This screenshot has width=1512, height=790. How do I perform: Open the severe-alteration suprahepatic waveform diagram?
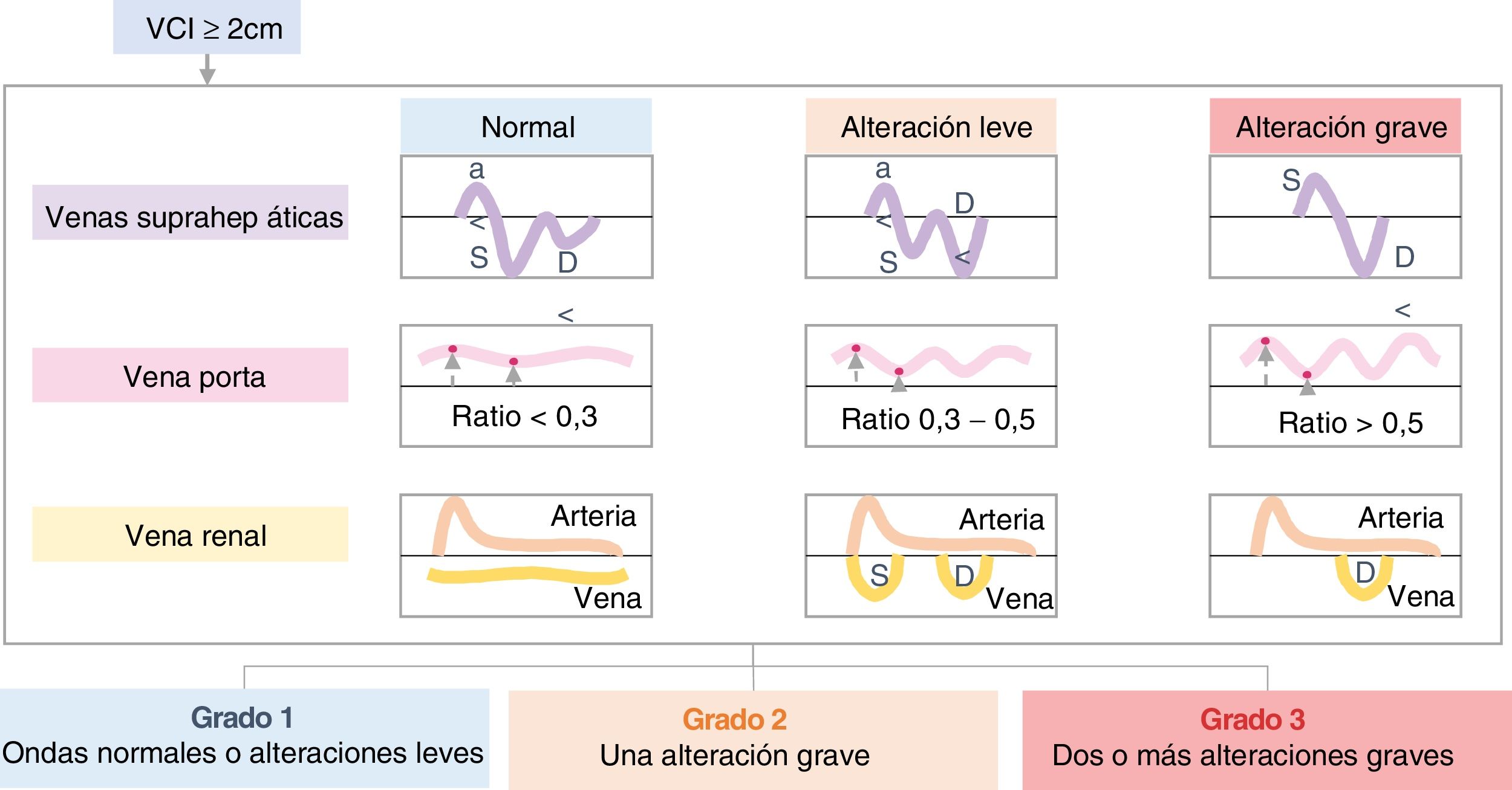tap(1335, 217)
